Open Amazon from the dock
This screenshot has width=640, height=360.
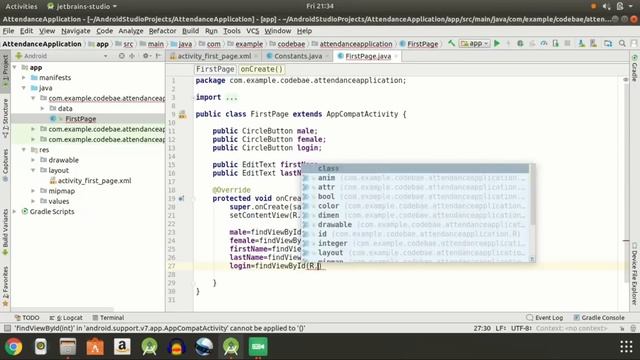(122, 347)
